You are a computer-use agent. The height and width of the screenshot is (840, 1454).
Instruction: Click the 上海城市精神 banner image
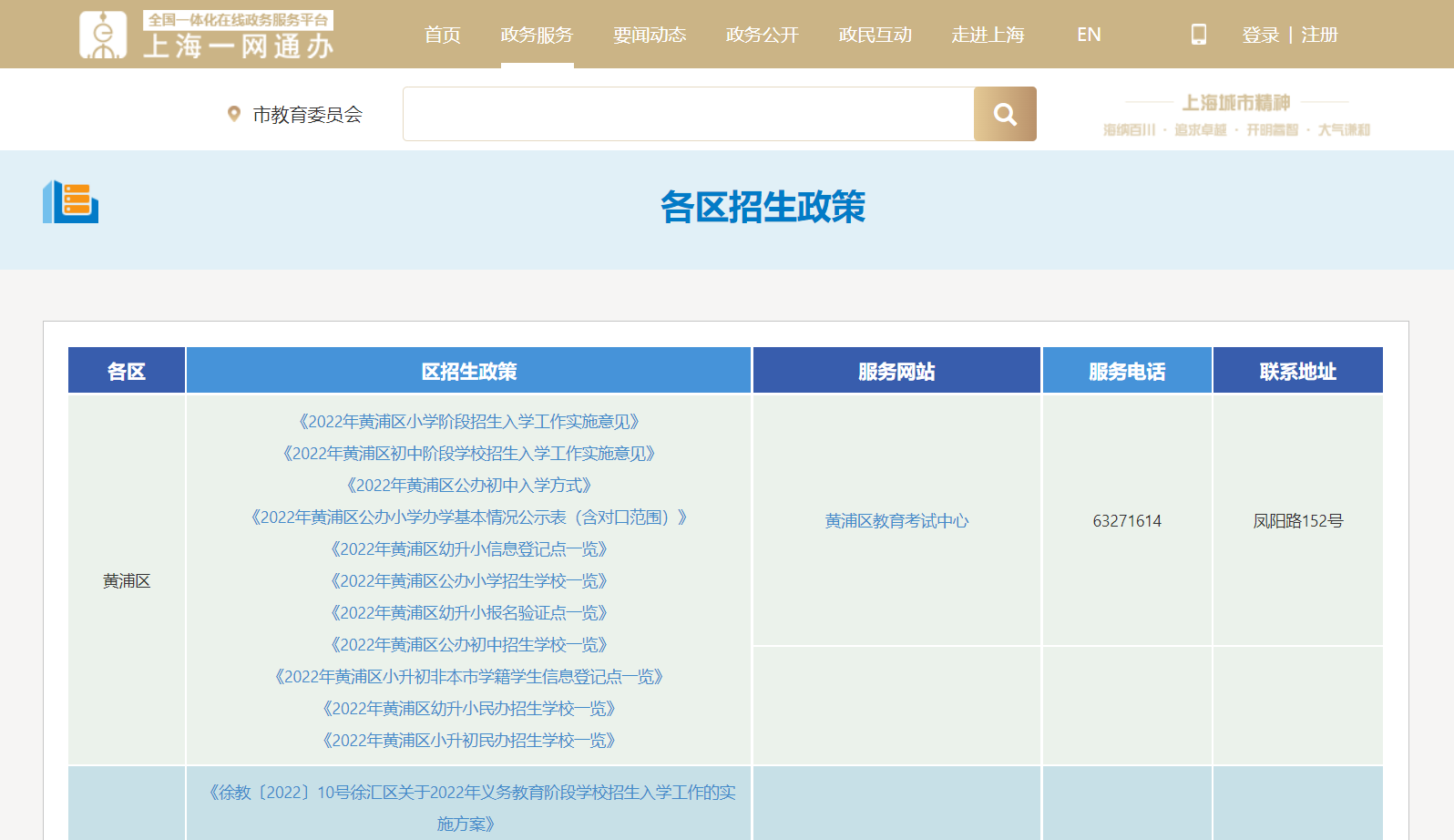tap(1236, 114)
